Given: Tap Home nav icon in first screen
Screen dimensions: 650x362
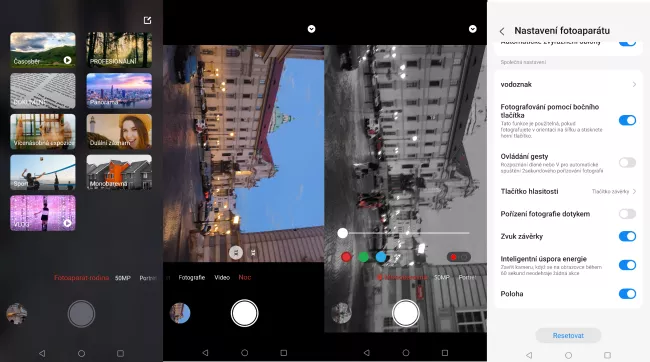Looking at the screenshot, I should (x=81, y=353).
